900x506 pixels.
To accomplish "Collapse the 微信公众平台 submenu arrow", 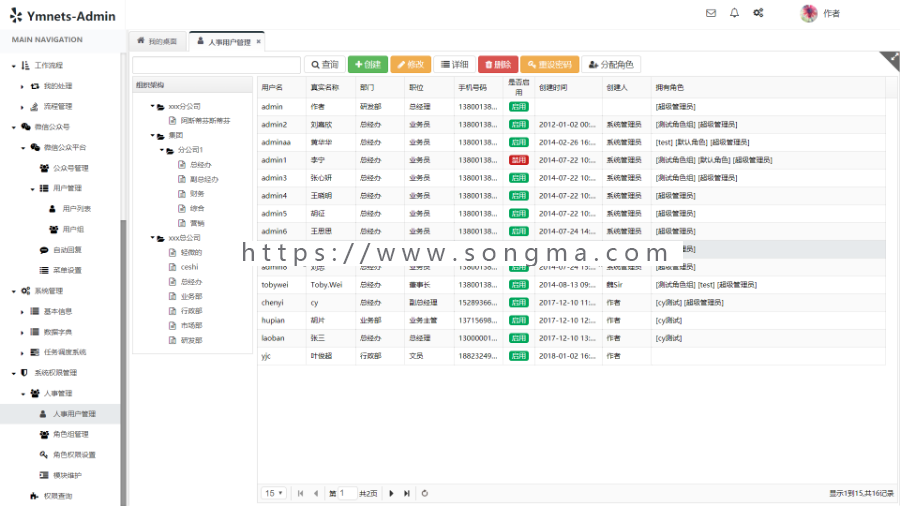I will point(23,148).
